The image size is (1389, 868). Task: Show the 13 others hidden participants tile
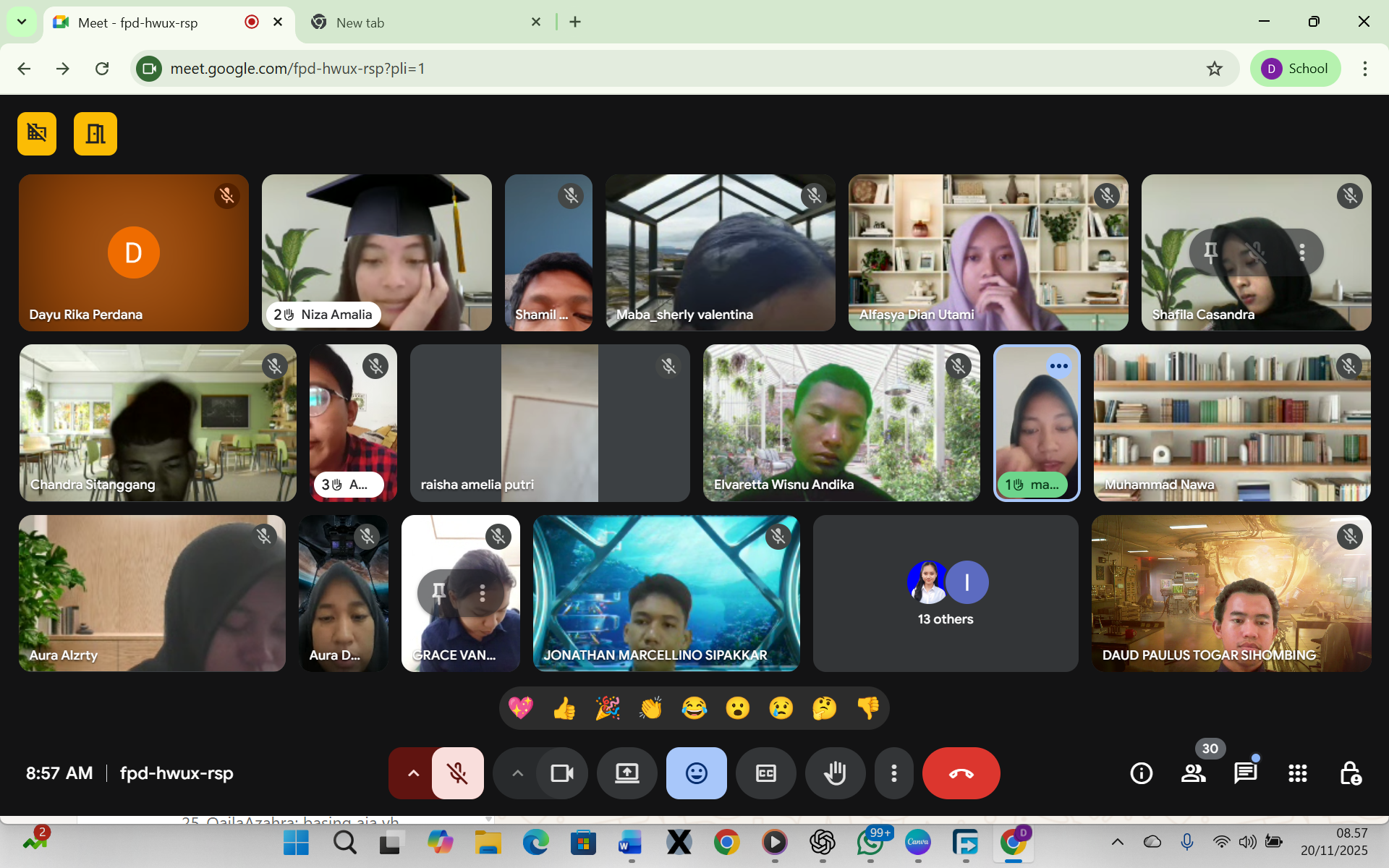946,593
